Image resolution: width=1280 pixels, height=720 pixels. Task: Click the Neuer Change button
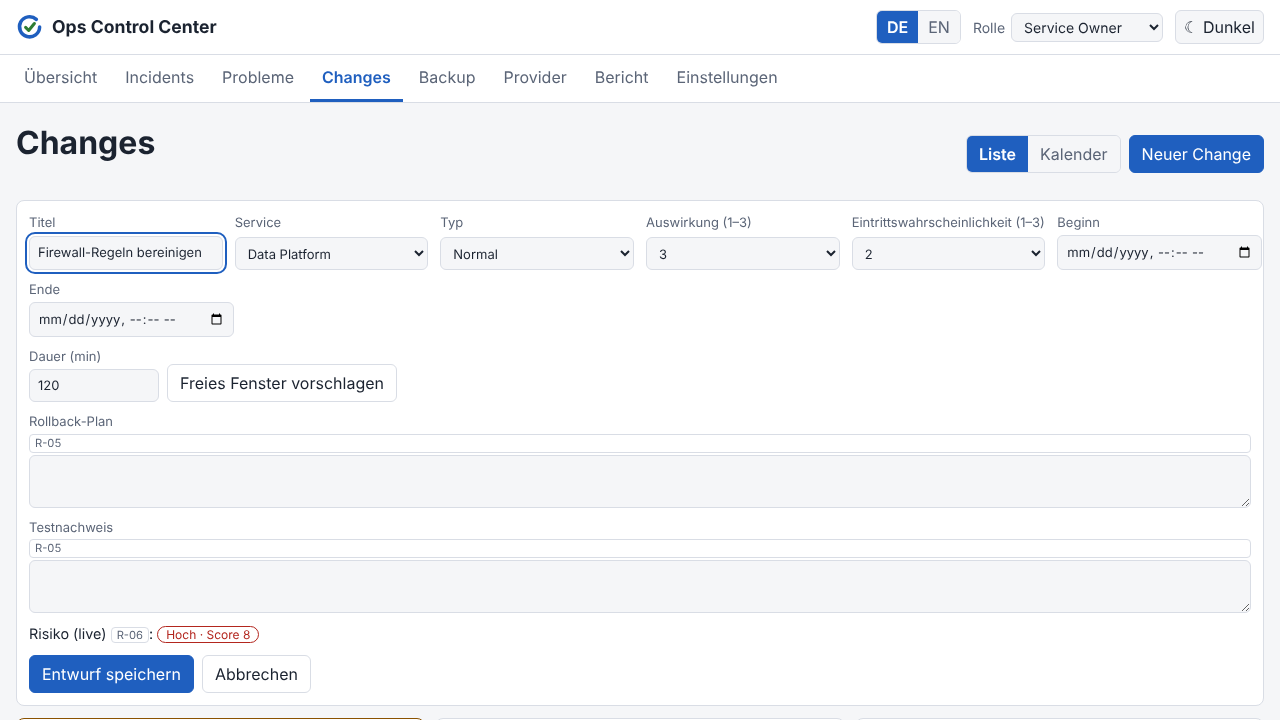tap(1196, 154)
